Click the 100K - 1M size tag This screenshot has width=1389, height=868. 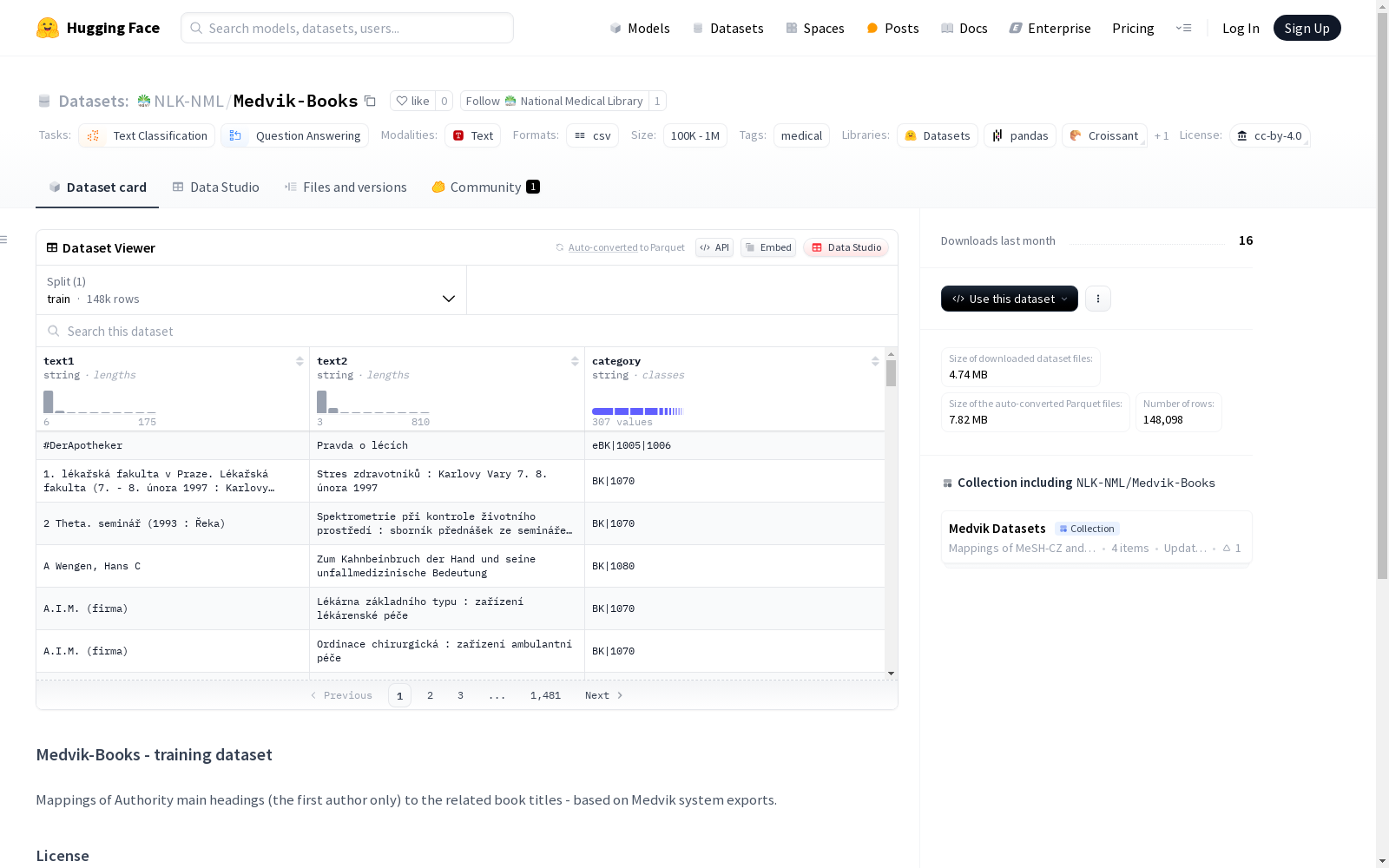click(695, 135)
